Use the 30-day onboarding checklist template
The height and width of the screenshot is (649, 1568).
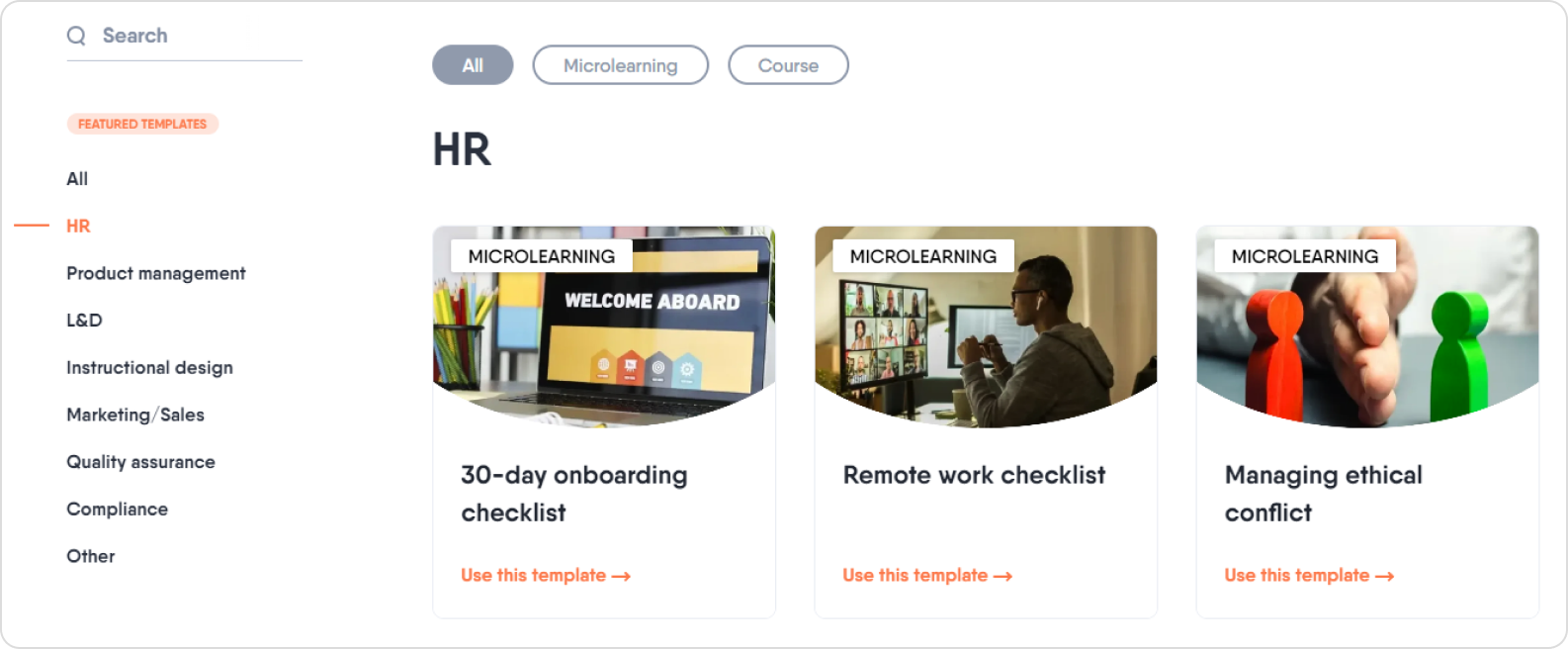pyautogui.click(x=546, y=576)
